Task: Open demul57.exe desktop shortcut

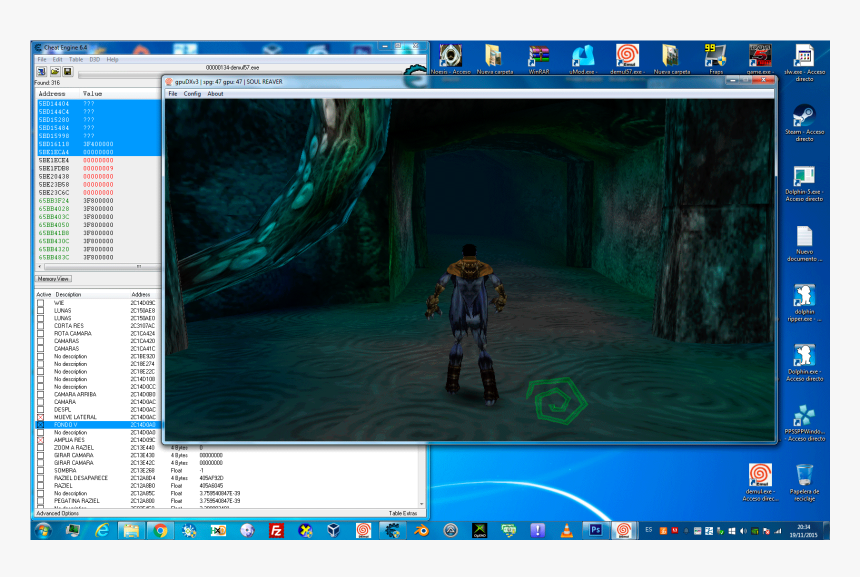Action: point(627,60)
